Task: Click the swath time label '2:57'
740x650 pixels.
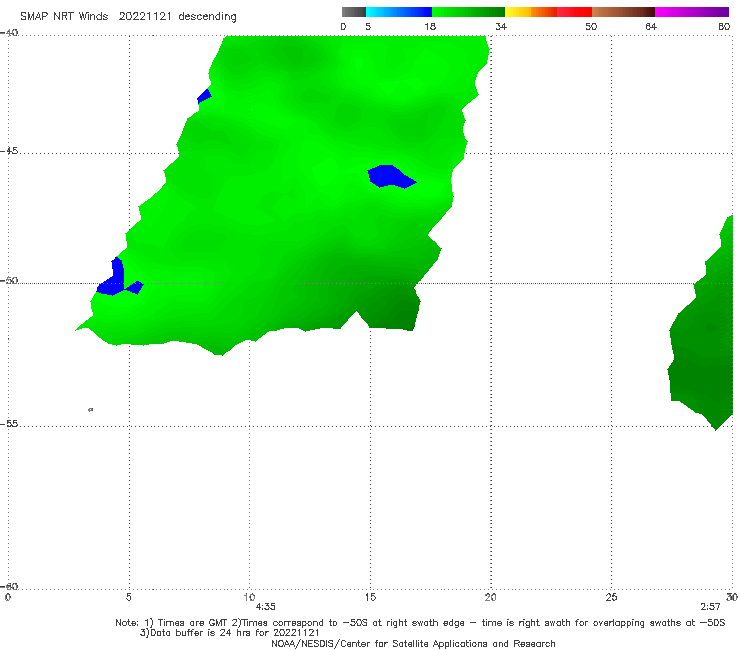Action: click(710, 607)
